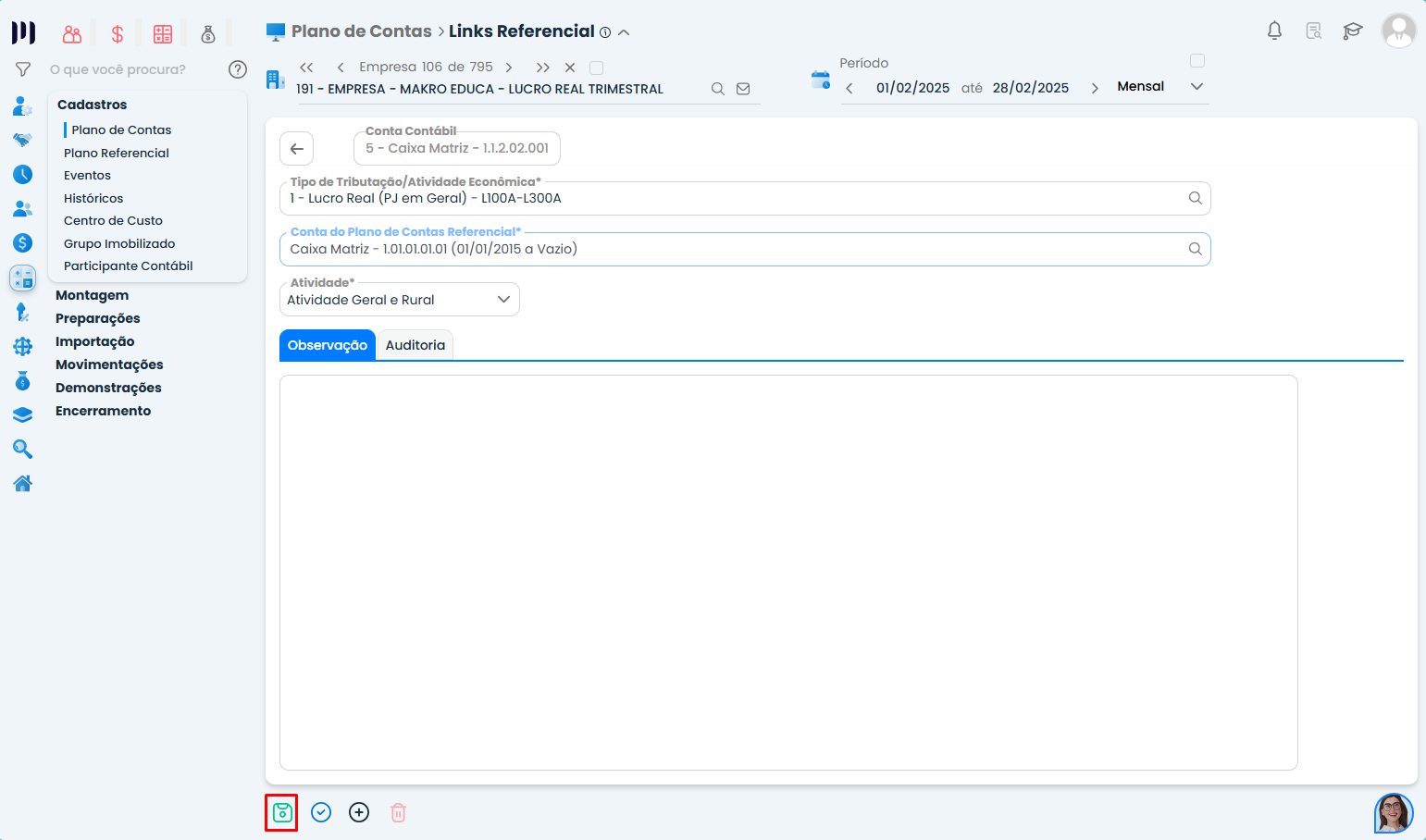Screen dimensions: 1426x840
Task: Click the email envelope icon beside company
Action: click(x=743, y=89)
